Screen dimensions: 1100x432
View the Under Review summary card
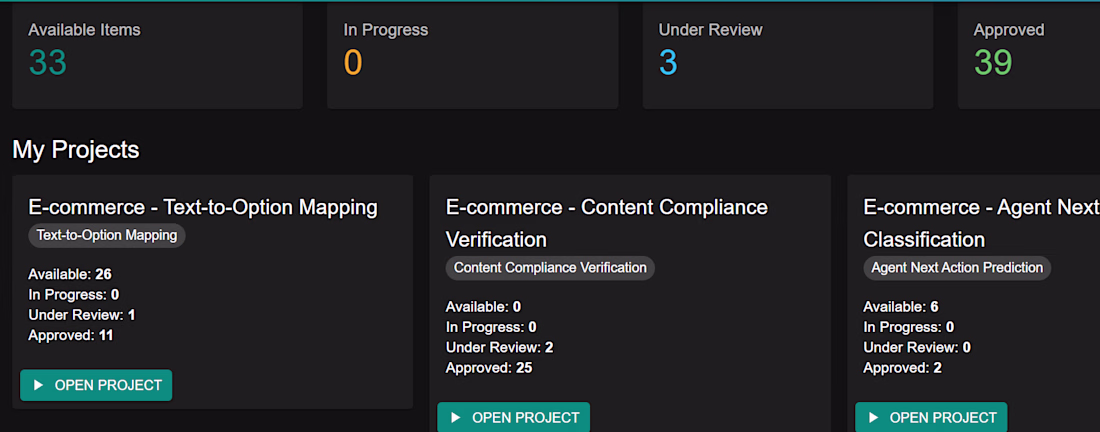click(787, 55)
